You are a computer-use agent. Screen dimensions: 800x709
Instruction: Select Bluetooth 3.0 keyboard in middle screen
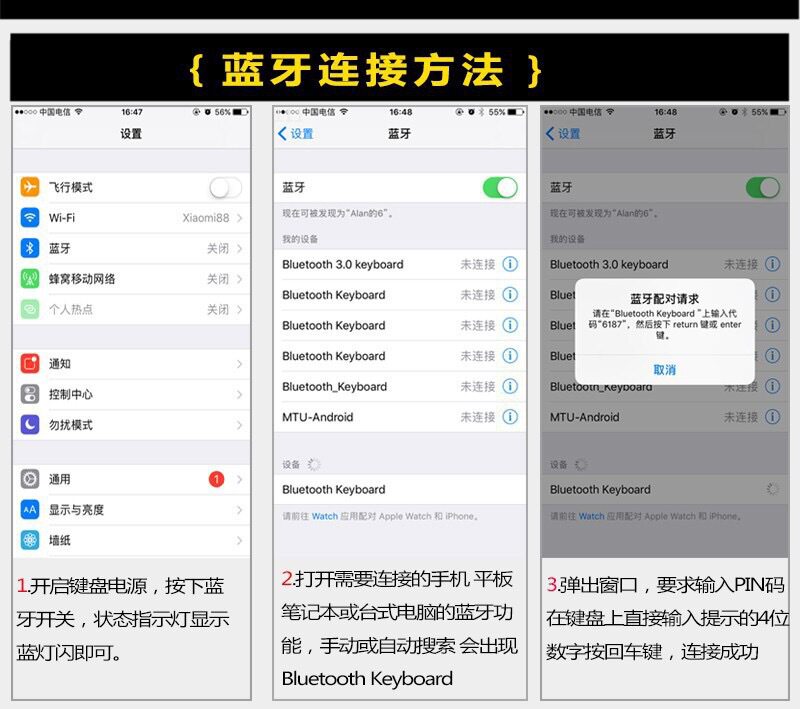(399, 264)
